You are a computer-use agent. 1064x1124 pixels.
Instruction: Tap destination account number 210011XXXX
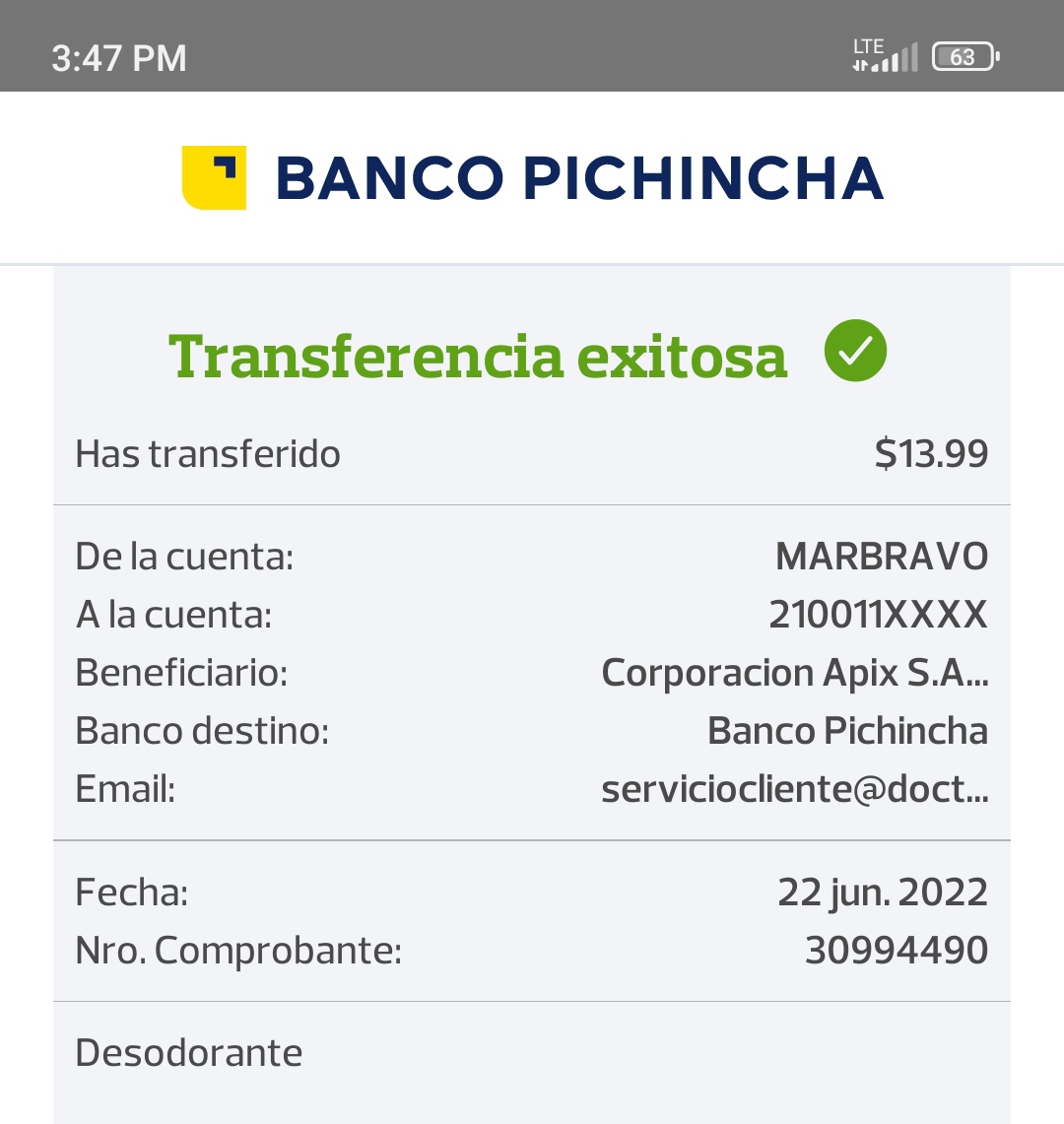pyautogui.click(x=879, y=615)
